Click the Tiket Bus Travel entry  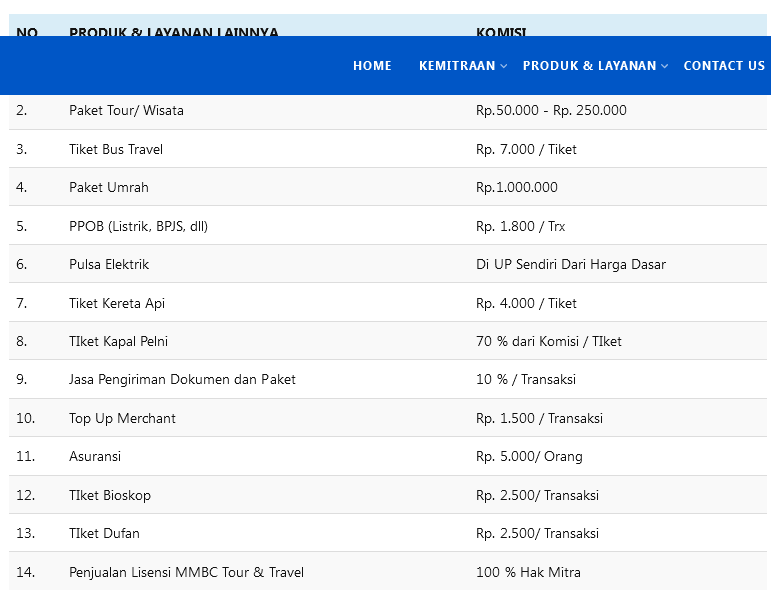pyautogui.click(x=116, y=150)
